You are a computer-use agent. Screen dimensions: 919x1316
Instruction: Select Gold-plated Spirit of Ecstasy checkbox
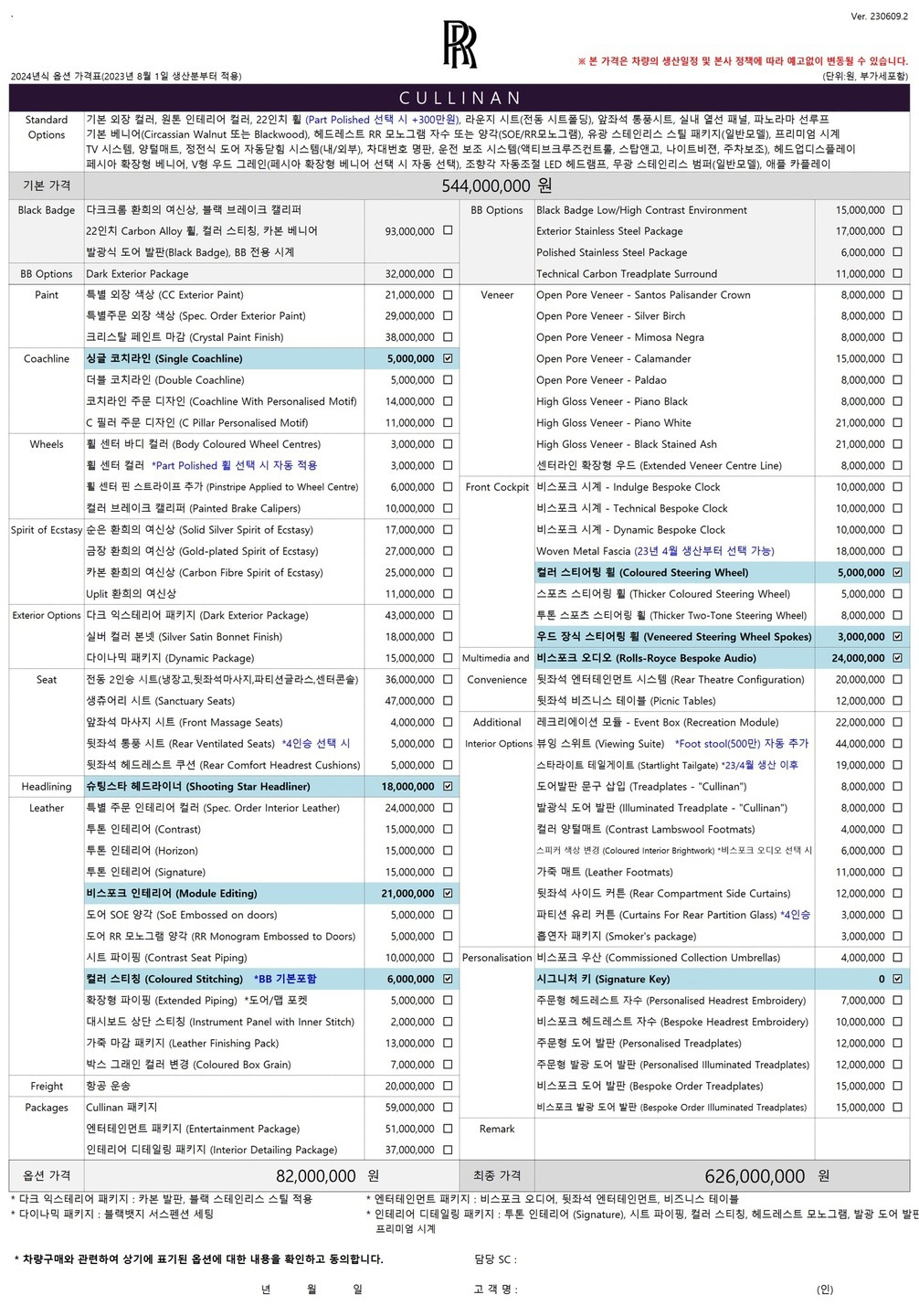tap(448, 551)
